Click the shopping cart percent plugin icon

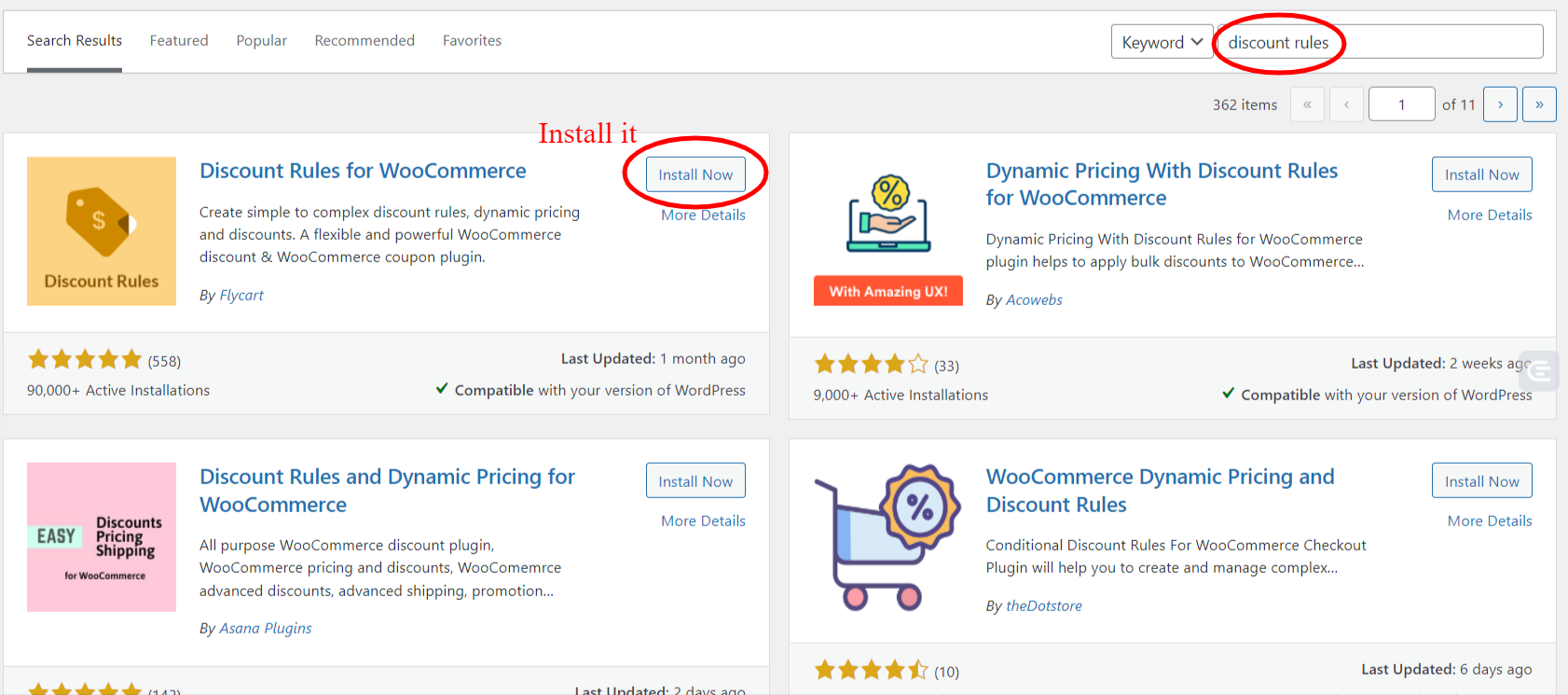click(x=888, y=537)
